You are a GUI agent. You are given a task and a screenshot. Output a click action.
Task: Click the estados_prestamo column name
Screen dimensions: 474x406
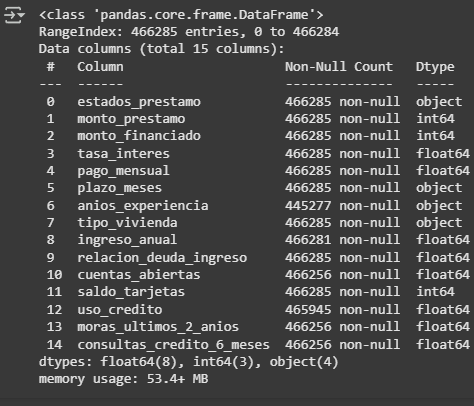pos(139,102)
